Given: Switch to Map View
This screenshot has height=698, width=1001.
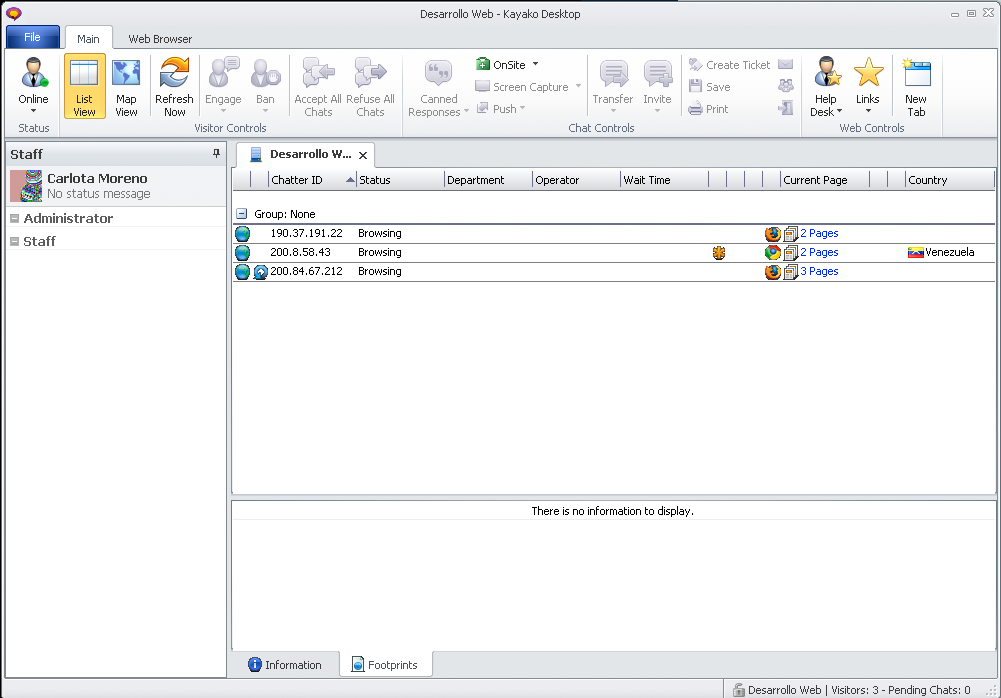Looking at the screenshot, I should click(126, 75).
